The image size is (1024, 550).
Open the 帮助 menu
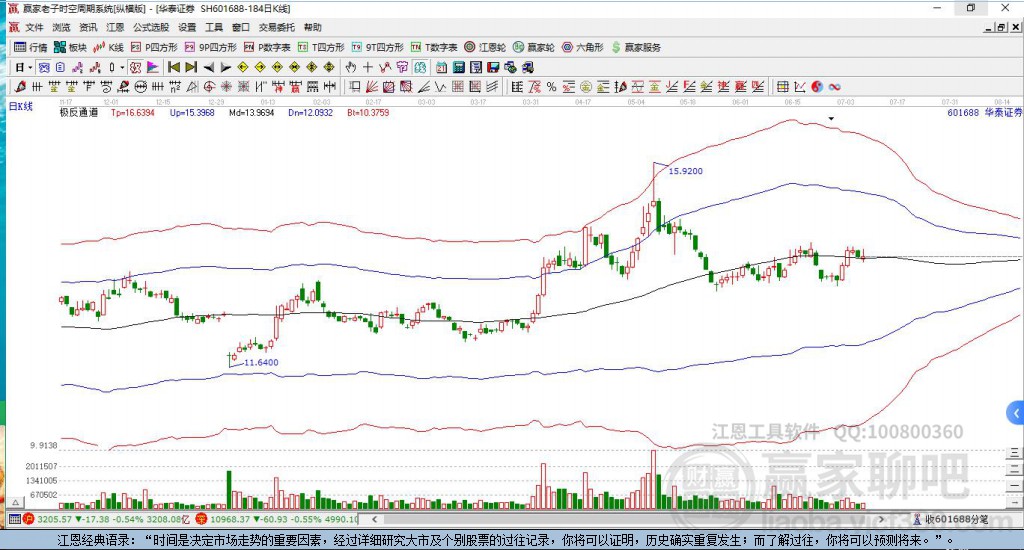(312, 27)
